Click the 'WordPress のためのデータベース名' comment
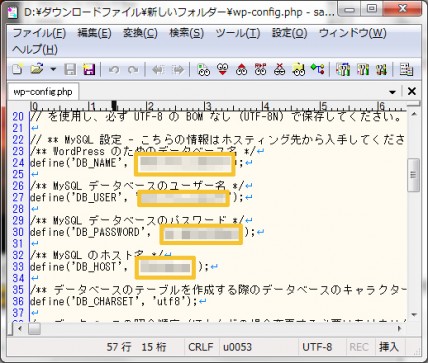428x363 pixels. pyautogui.click(x=143, y=151)
